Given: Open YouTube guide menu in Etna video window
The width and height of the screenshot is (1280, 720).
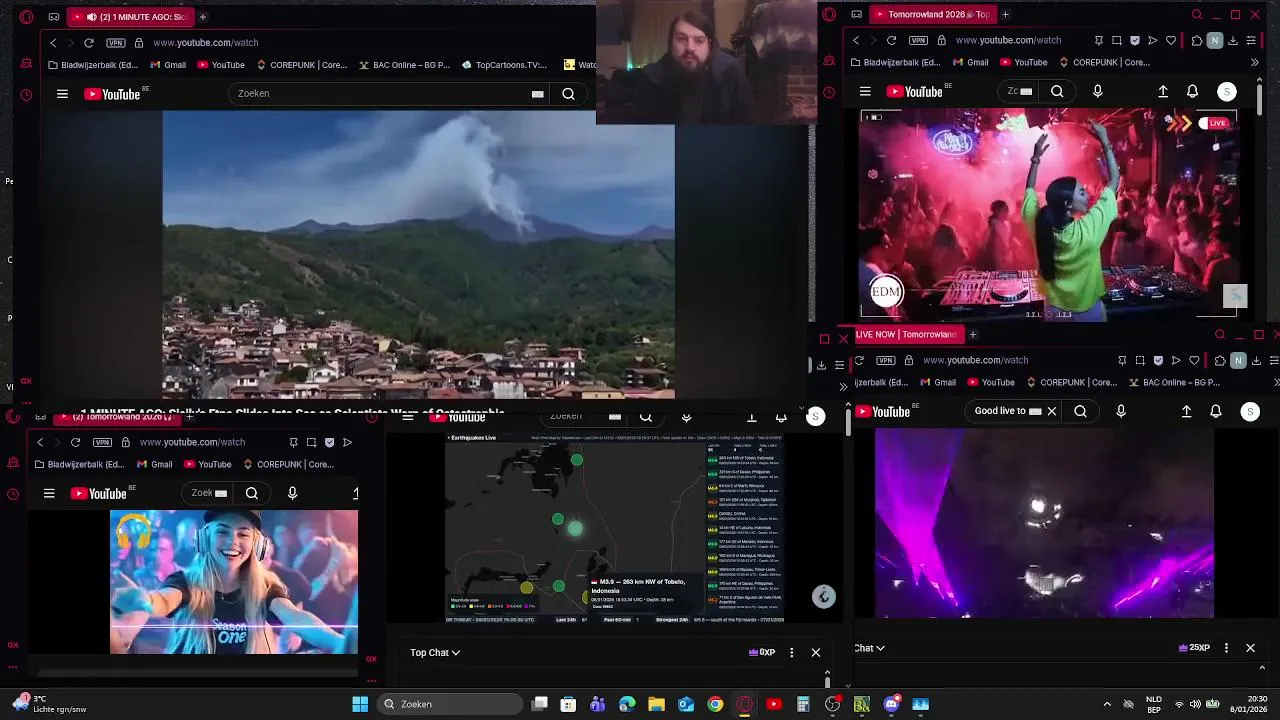Looking at the screenshot, I should (62, 94).
